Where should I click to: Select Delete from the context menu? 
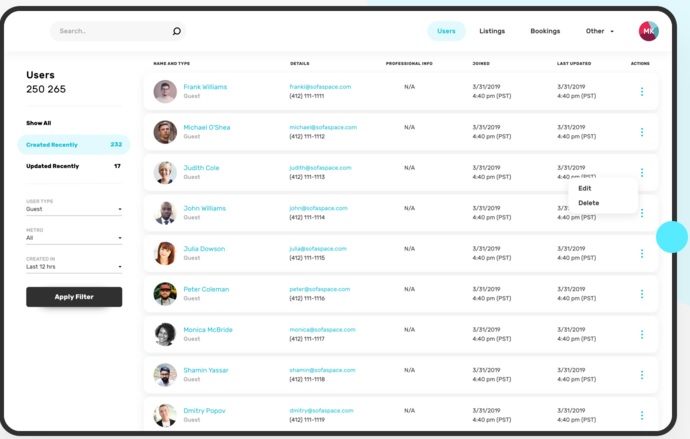(588, 203)
